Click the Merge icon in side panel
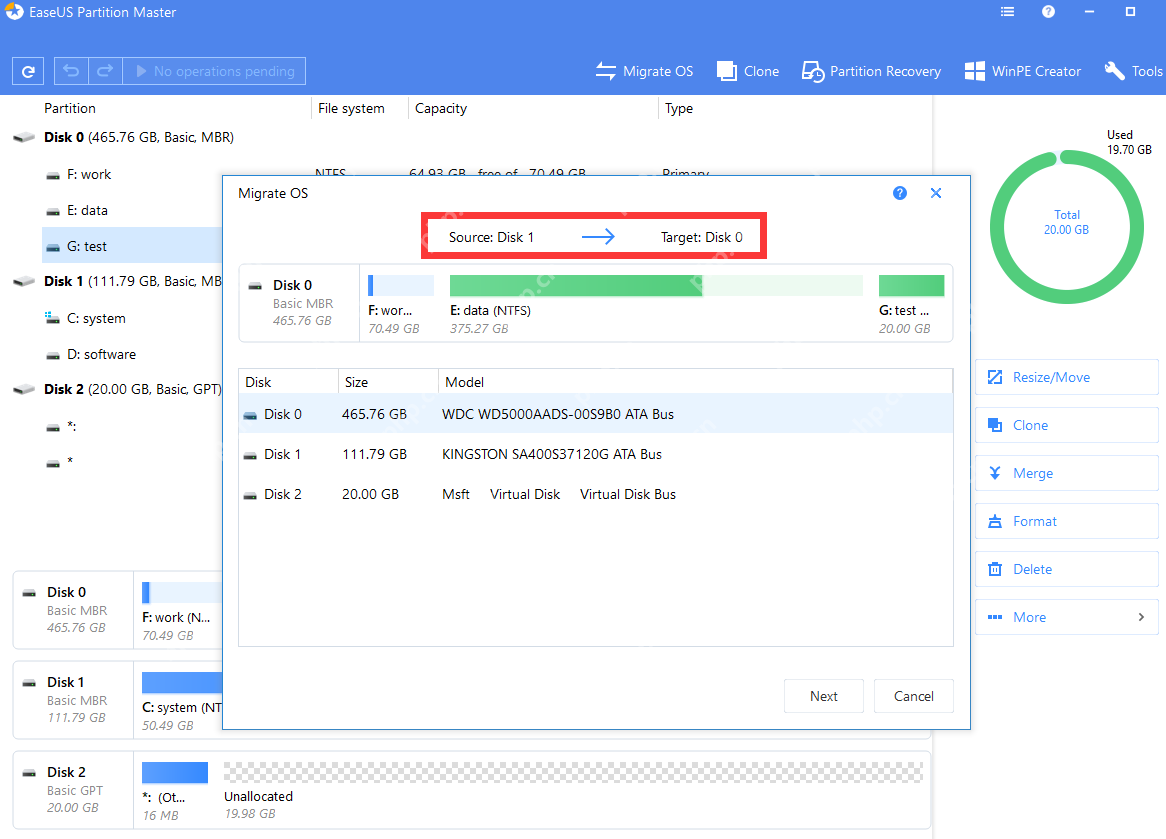The width and height of the screenshot is (1166, 839). [995, 473]
